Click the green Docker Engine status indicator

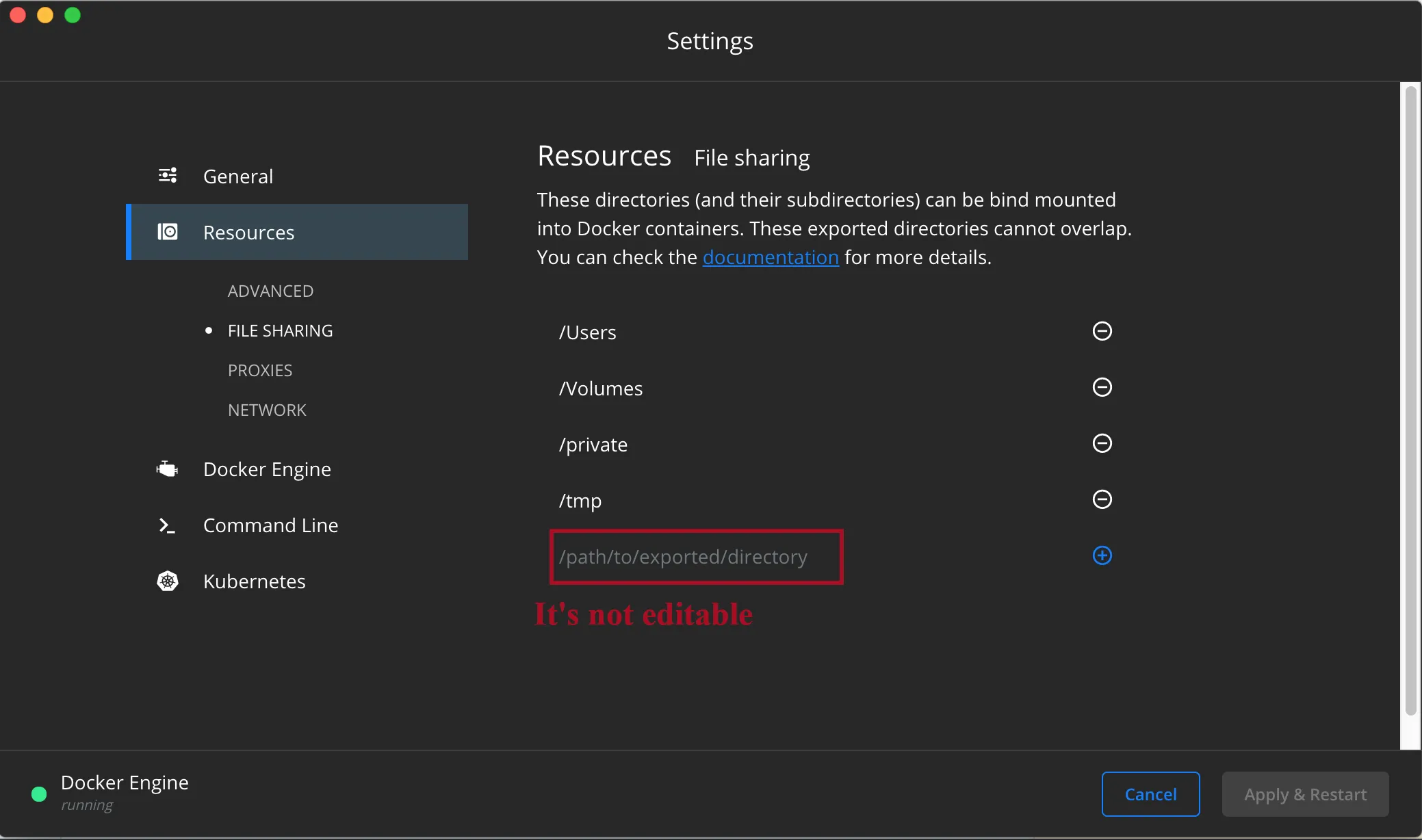coord(39,793)
